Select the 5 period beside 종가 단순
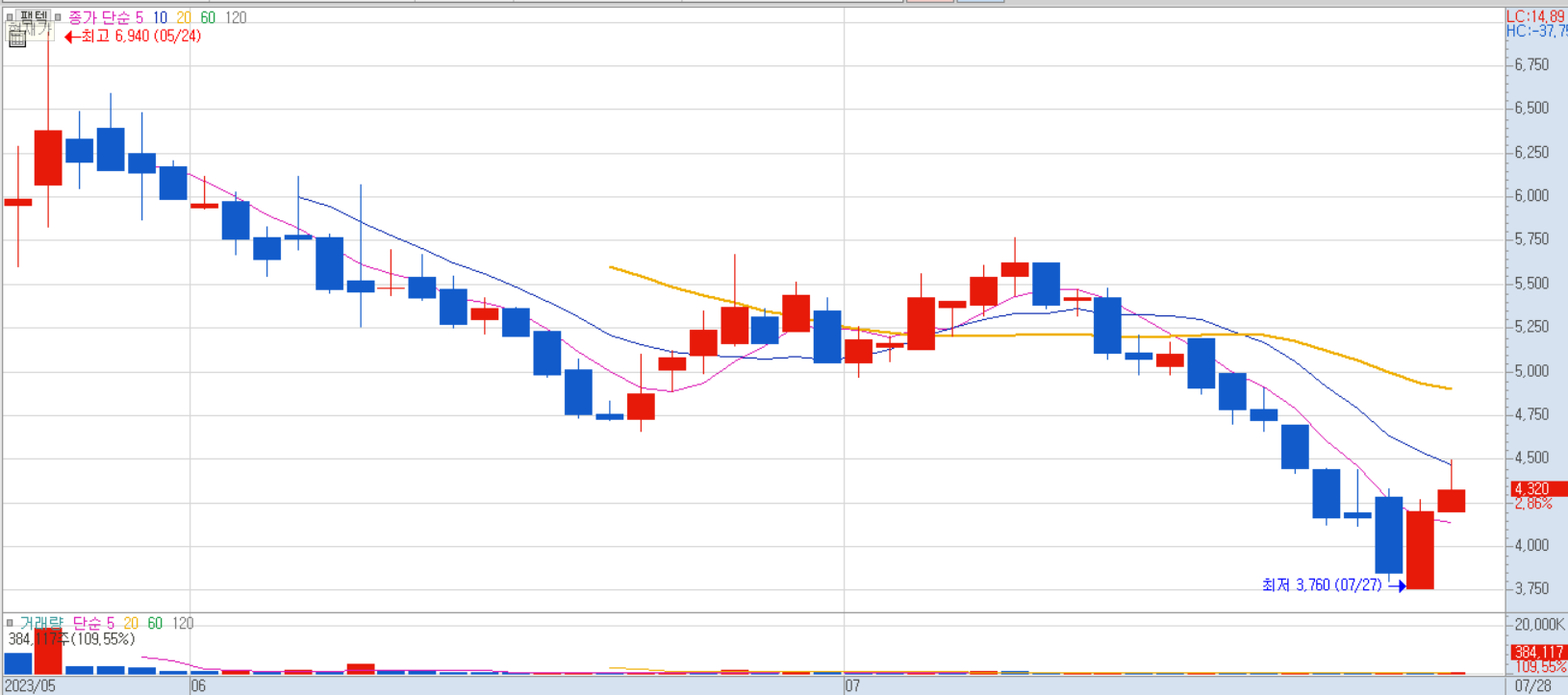 [x=139, y=17]
